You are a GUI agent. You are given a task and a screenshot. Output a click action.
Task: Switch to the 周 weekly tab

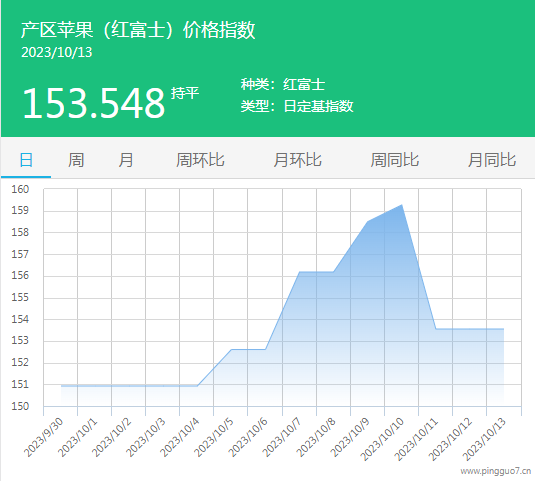(x=76, y=160)
